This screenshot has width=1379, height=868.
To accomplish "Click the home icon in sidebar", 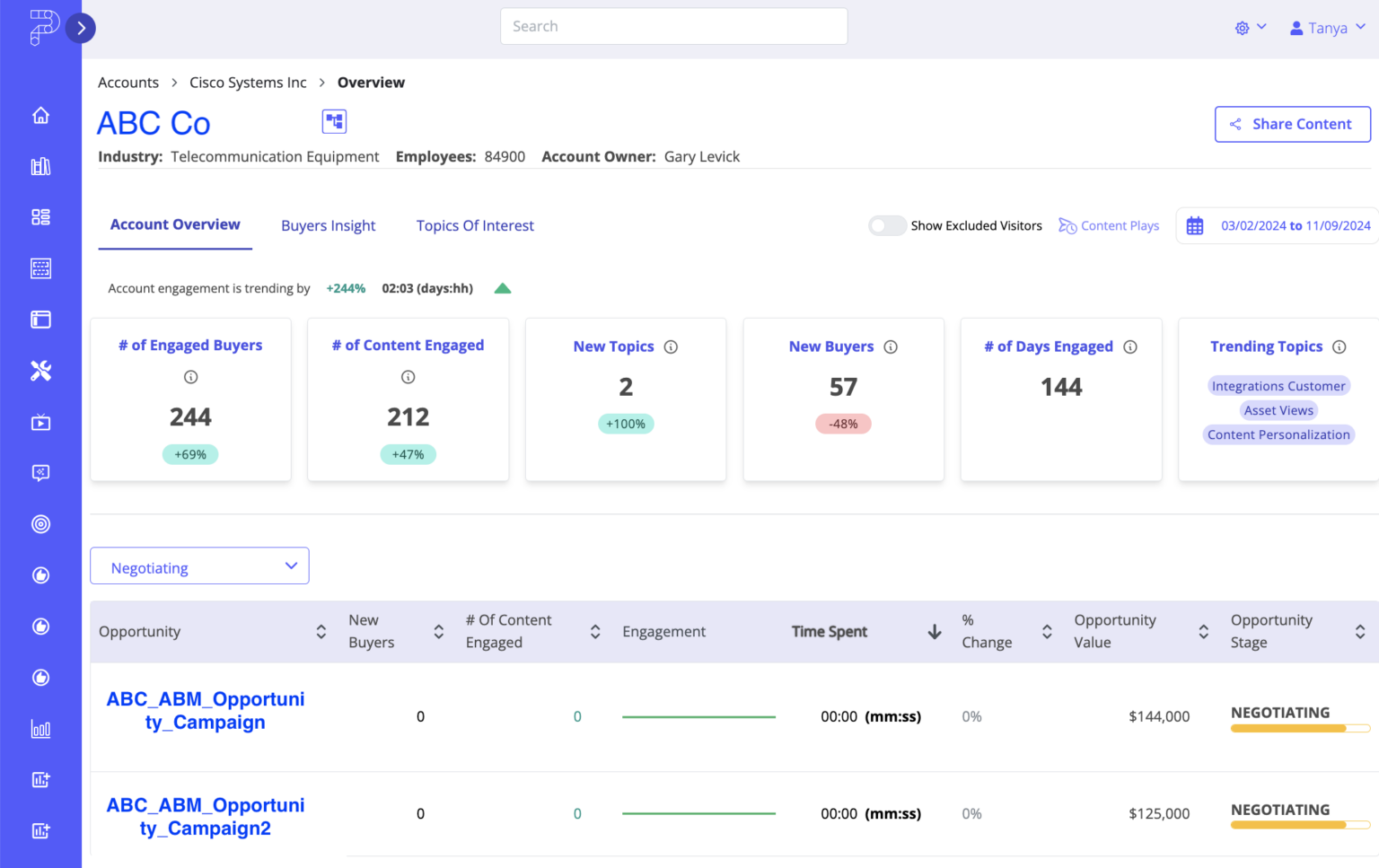I will coord(40,116).
